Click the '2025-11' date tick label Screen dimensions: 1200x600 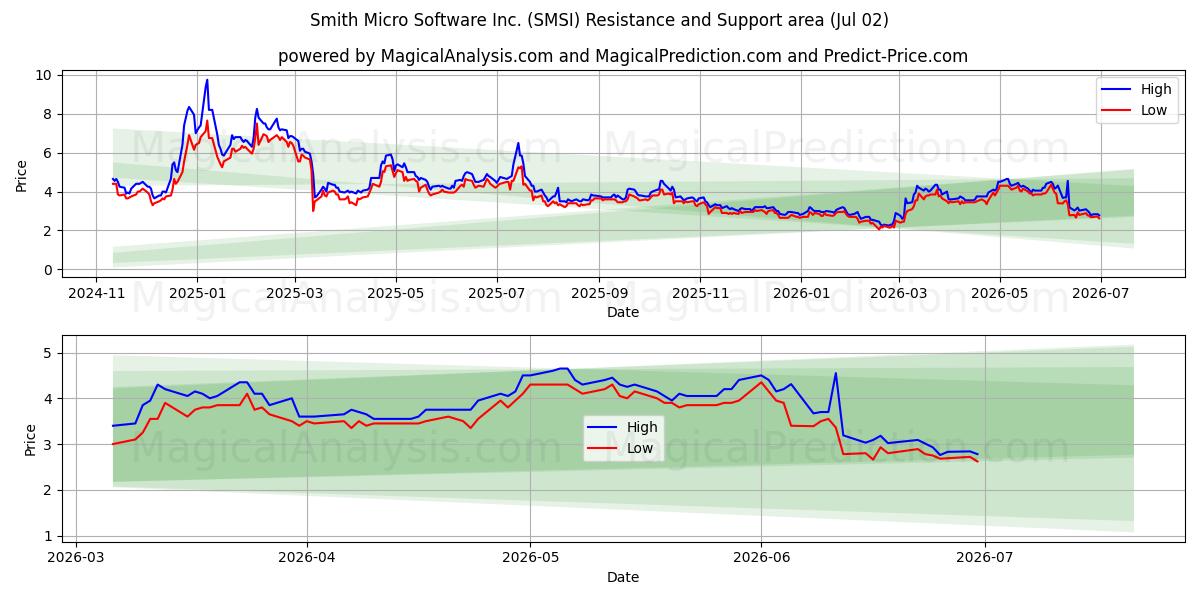pyautogui.click(x=700, y=292)
